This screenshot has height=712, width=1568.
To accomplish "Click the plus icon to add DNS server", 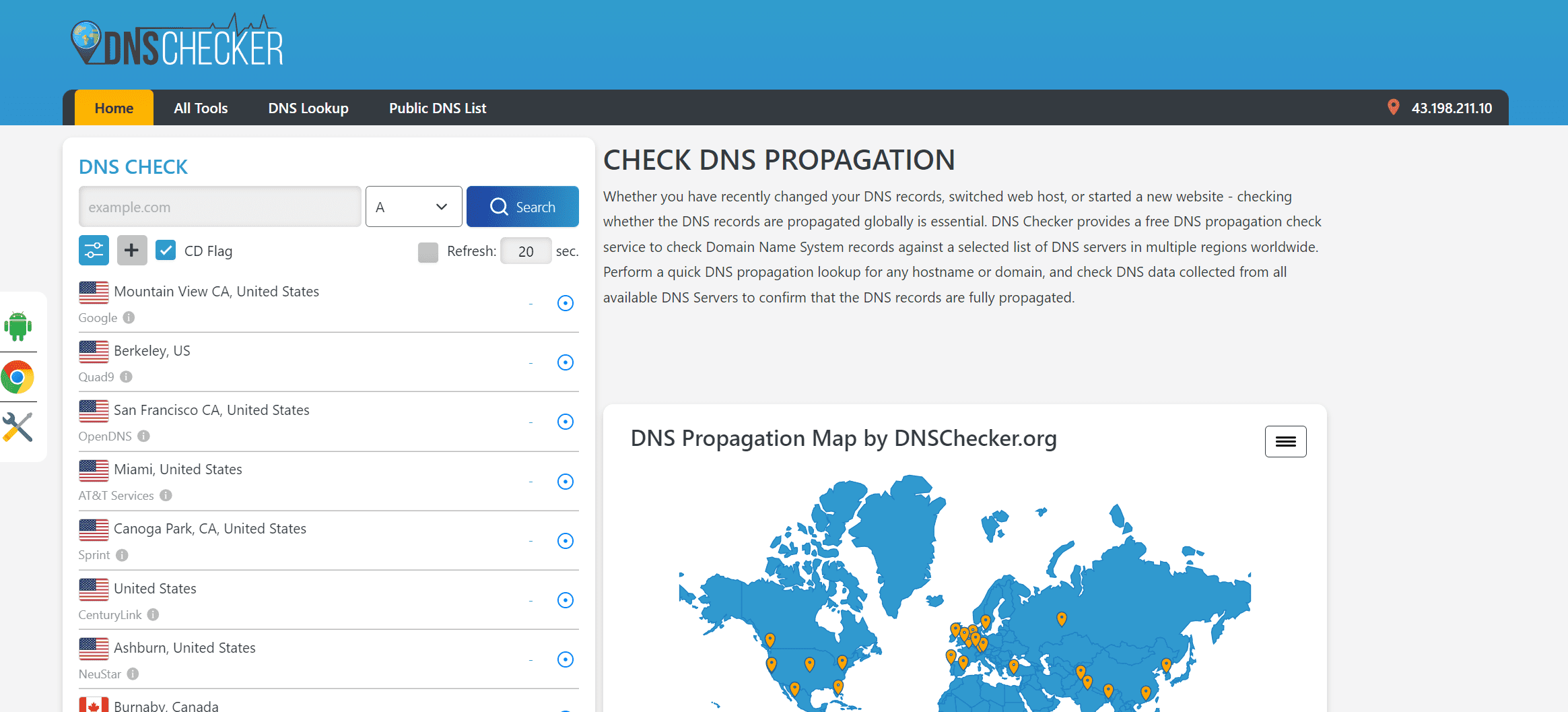I will [132, 251].
